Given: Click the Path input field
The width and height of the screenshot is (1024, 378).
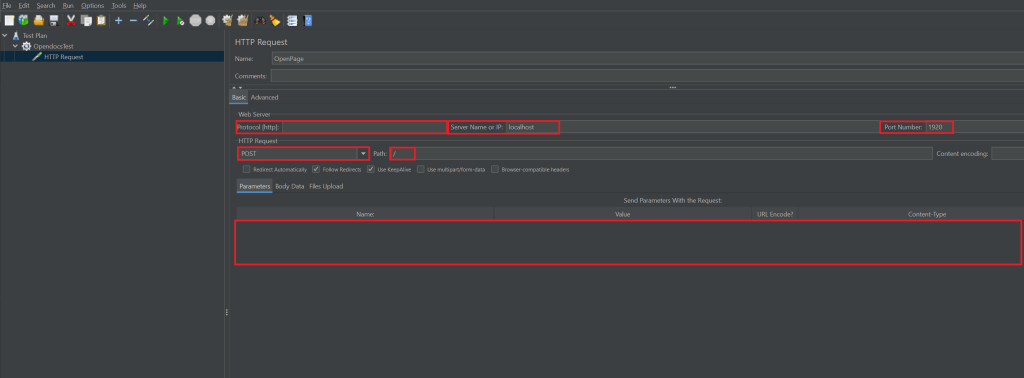Looking at the screenshot, I should [661, 153].
